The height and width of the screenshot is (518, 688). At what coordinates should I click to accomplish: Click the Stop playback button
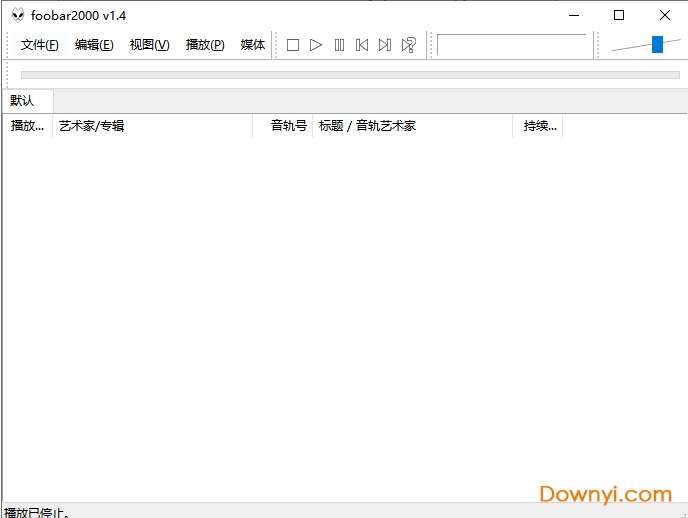click(x=293, y=45)
